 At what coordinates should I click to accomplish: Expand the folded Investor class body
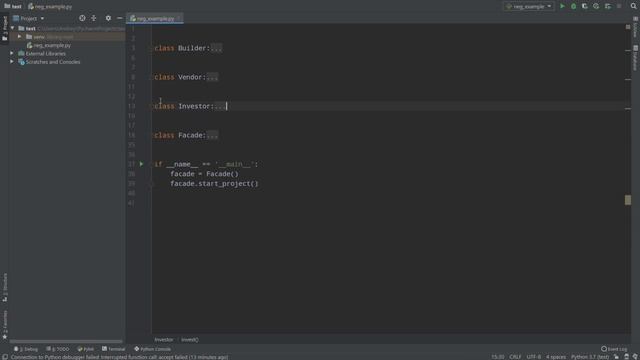[220, 106]
